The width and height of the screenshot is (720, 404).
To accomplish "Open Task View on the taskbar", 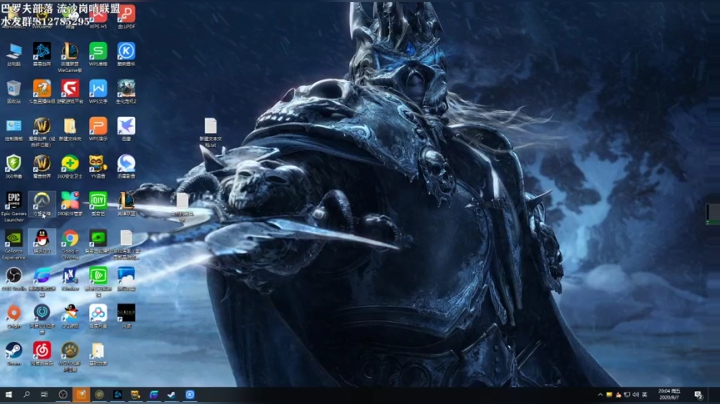I will pyautogui.click(x=44, y=394).
